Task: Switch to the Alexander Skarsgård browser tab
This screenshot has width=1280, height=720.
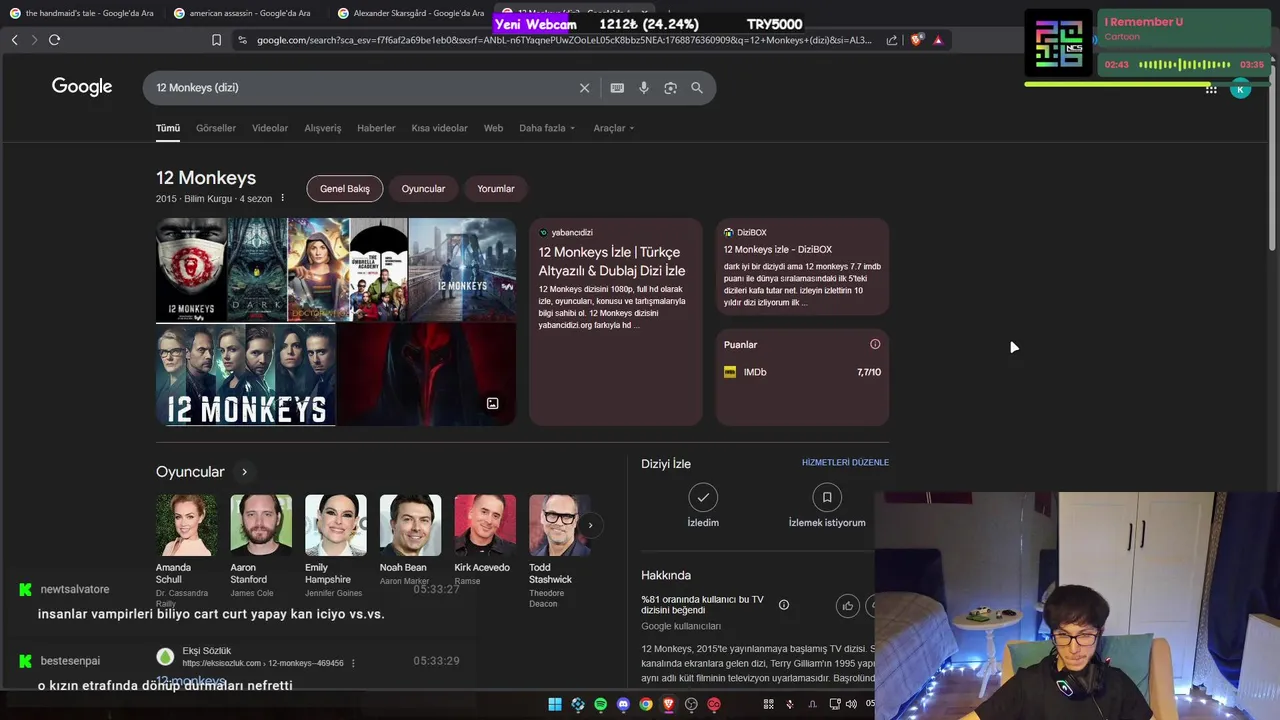Action: pos(411,13)
